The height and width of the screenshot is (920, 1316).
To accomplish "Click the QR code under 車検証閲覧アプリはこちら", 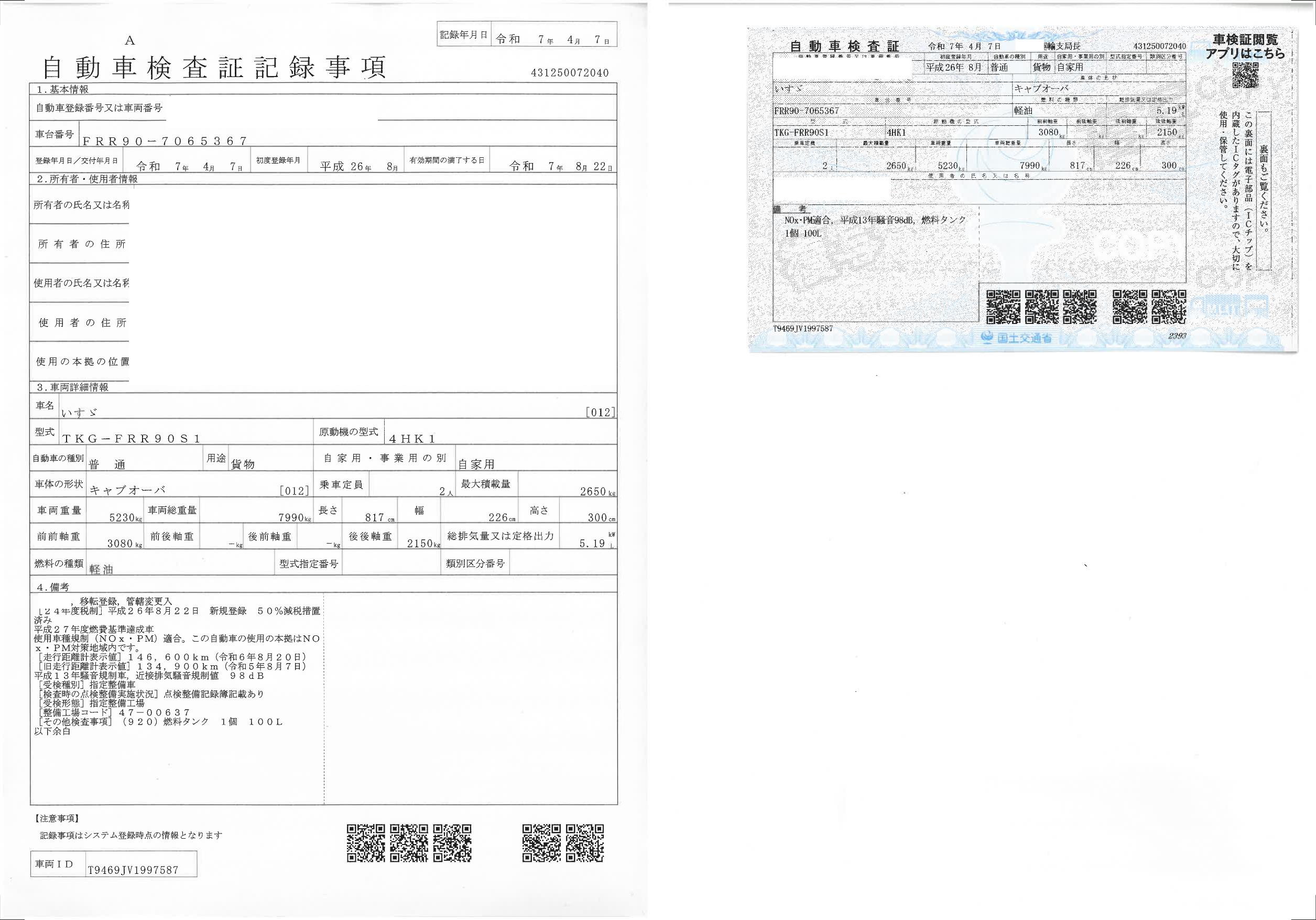I will point(1245,75).
